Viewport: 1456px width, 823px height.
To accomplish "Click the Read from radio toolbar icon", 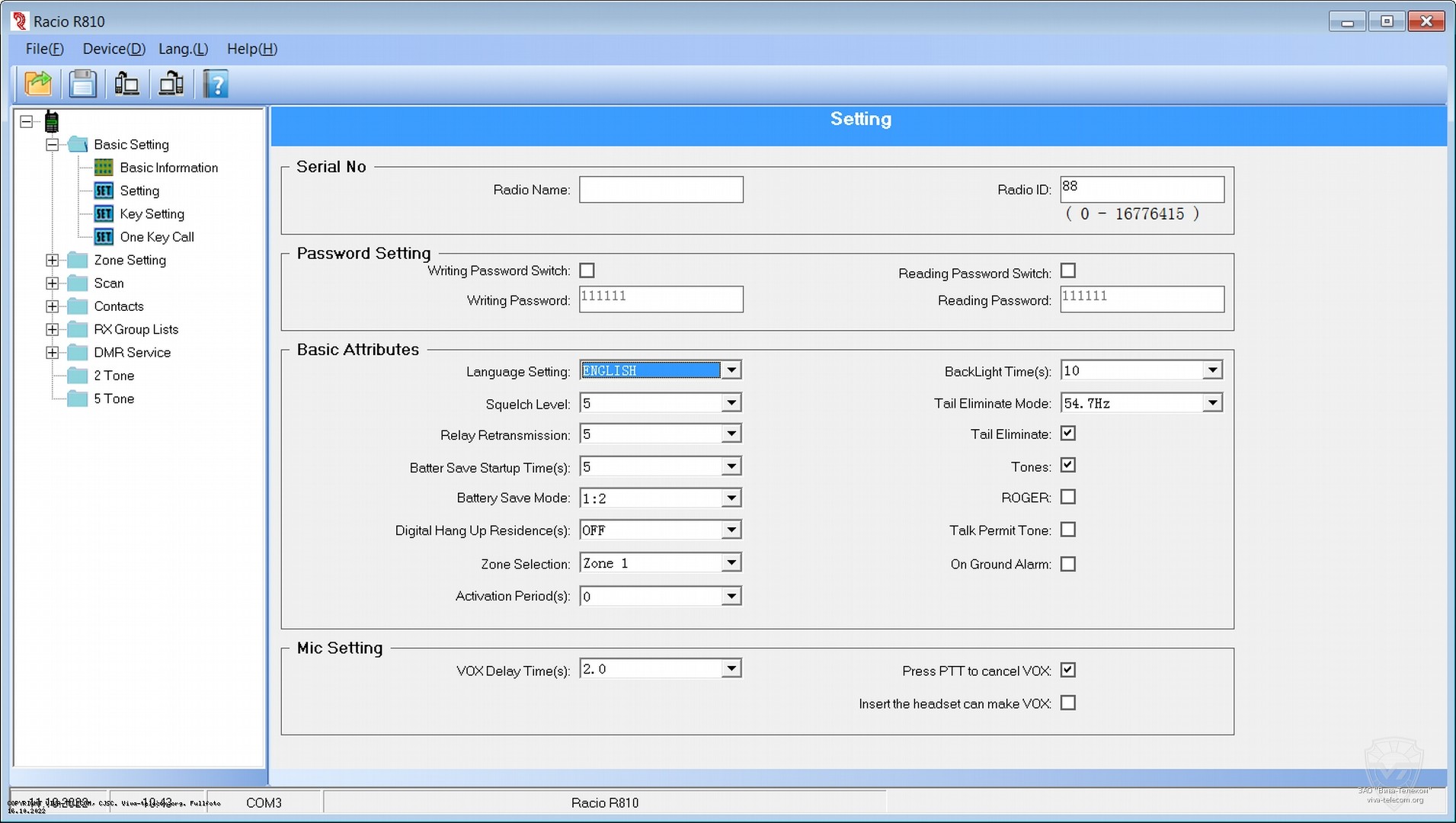I will point(126,84).
